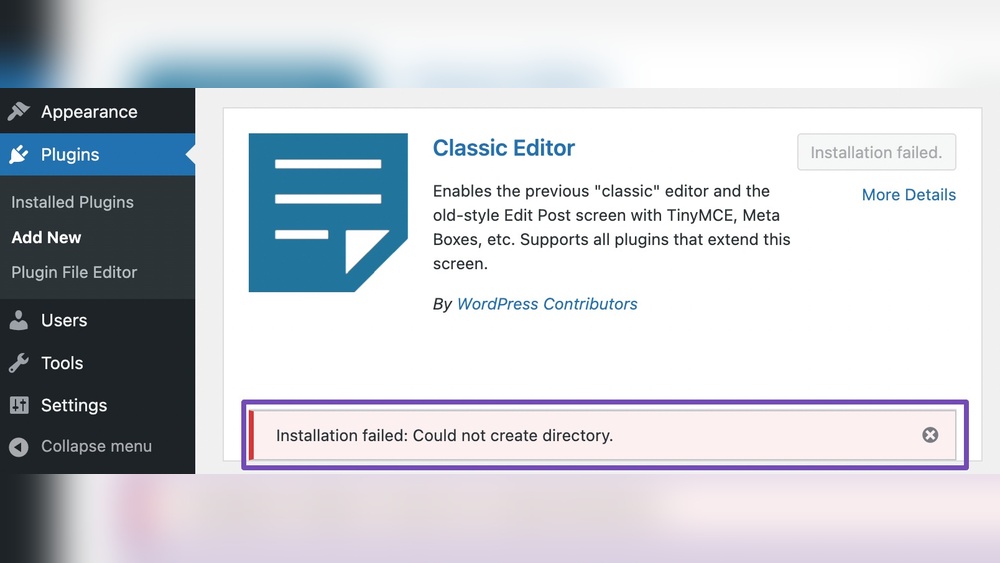The width and height of the screenshot is (1000, 563).
Task: Go to Installed Plugins
Action: coord(73,202)
